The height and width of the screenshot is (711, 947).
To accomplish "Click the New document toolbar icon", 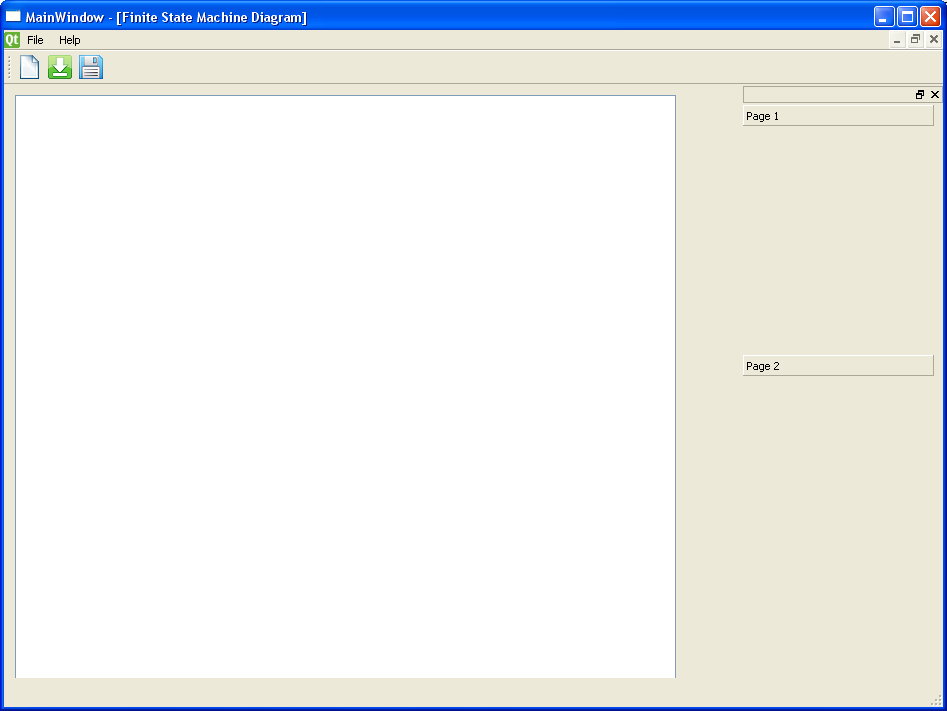I will tap(30, 67).
